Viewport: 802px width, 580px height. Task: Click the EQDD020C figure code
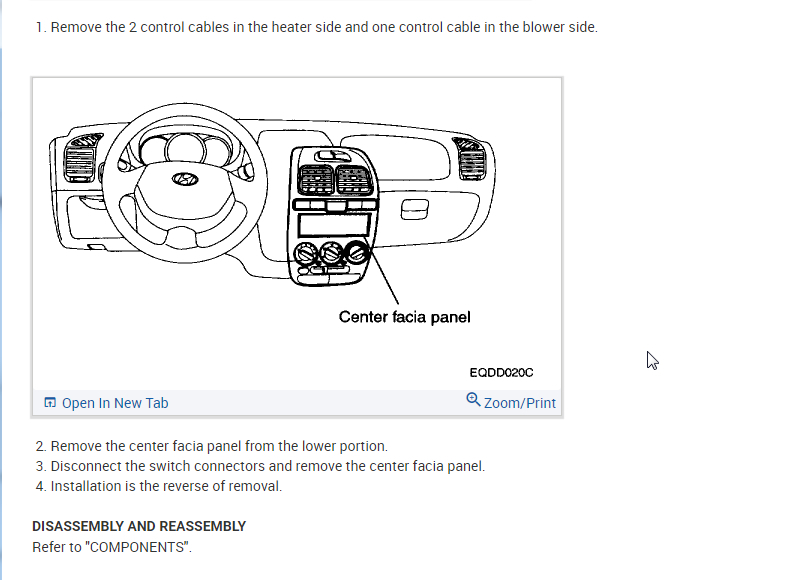pos(501,372)
